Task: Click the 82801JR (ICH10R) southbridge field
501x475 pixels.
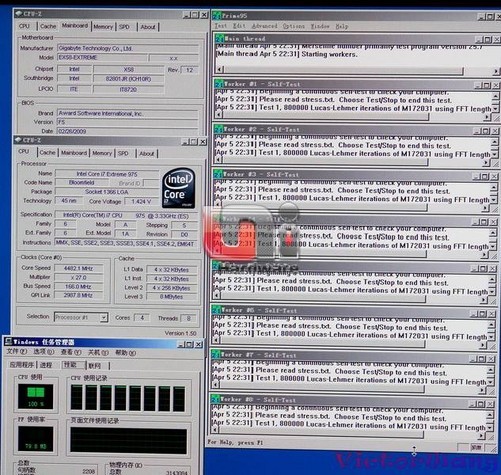Action: (x=128, y=79)
